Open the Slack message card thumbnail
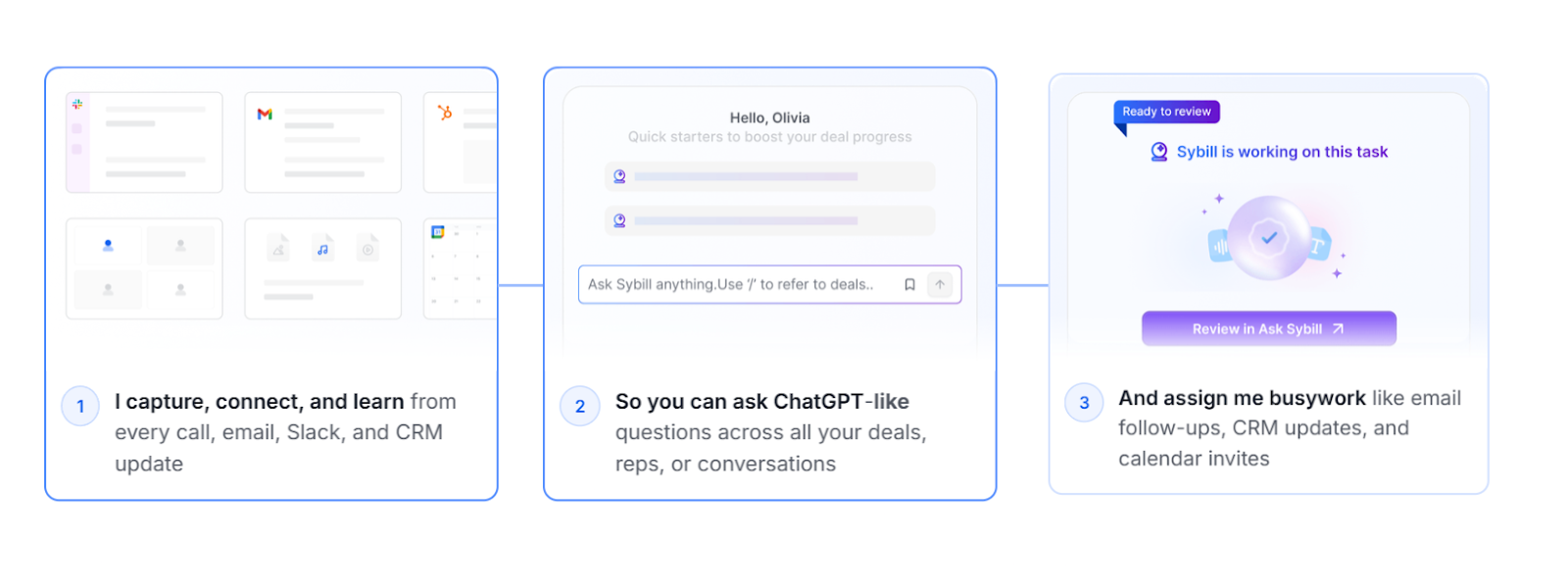 pyautogui.click(x=144, y=142)
